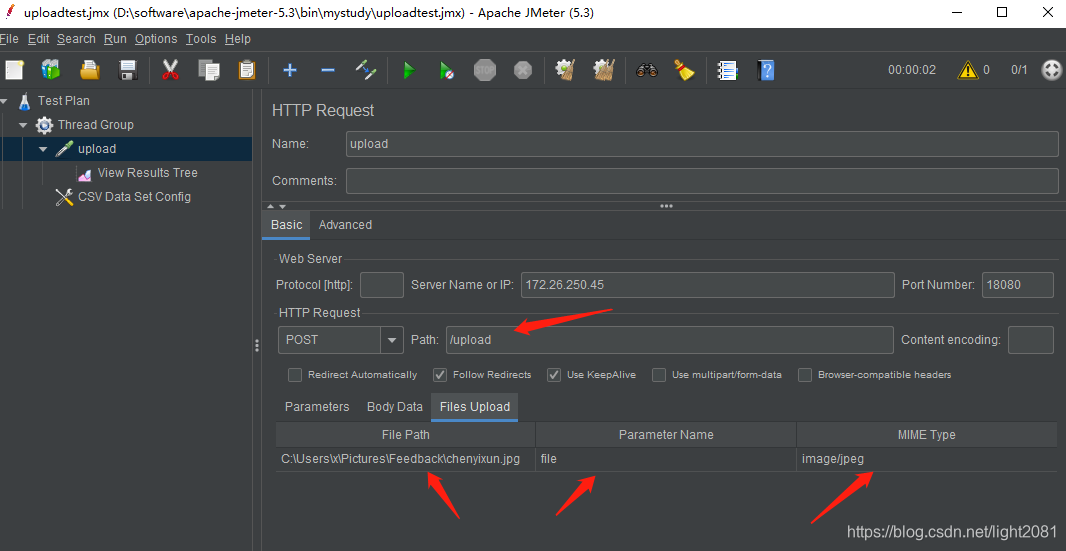Collapse the Test Plan tree node
1066x551 pixels.
(x=5, y=101)
